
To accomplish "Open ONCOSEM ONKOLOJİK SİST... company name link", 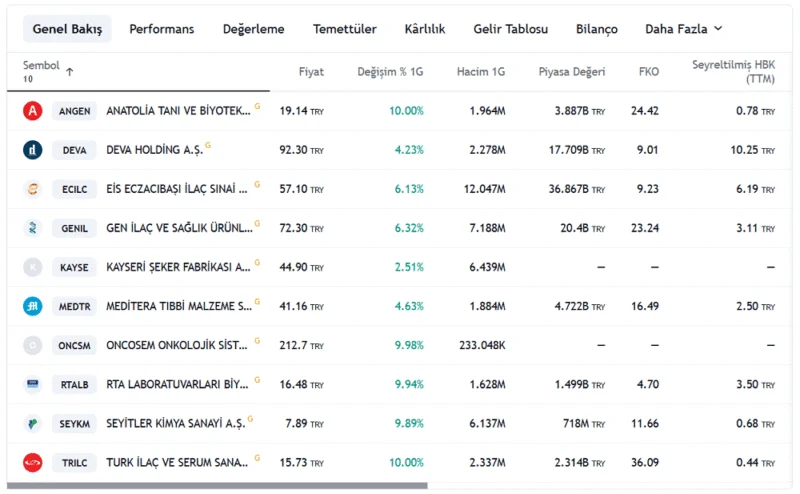I will click(177, 345).
